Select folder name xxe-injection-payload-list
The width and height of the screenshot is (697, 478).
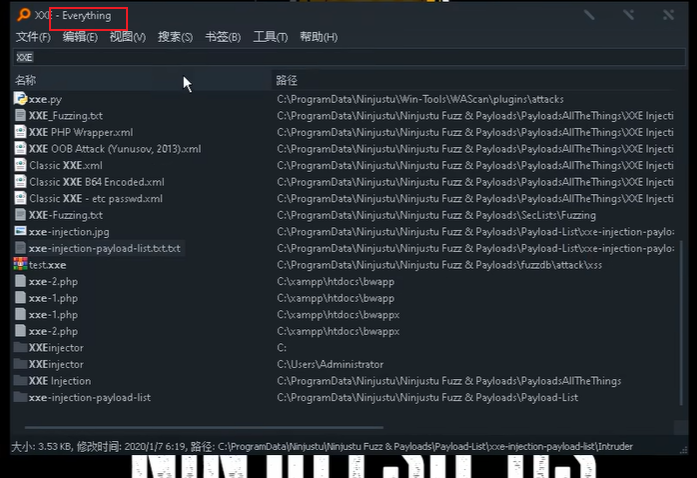tap(90, 398)
